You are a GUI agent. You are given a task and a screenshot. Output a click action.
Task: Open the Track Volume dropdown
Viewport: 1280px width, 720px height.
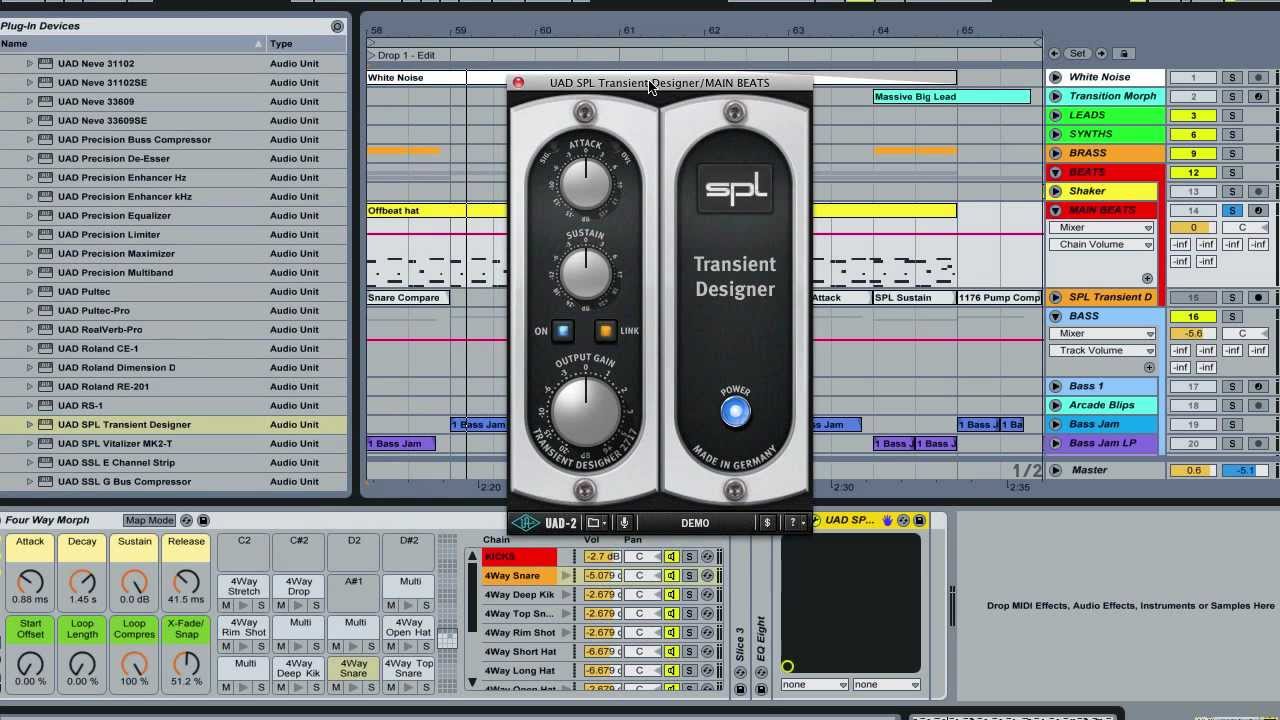pyautogui.click(x=1101, y=351)
